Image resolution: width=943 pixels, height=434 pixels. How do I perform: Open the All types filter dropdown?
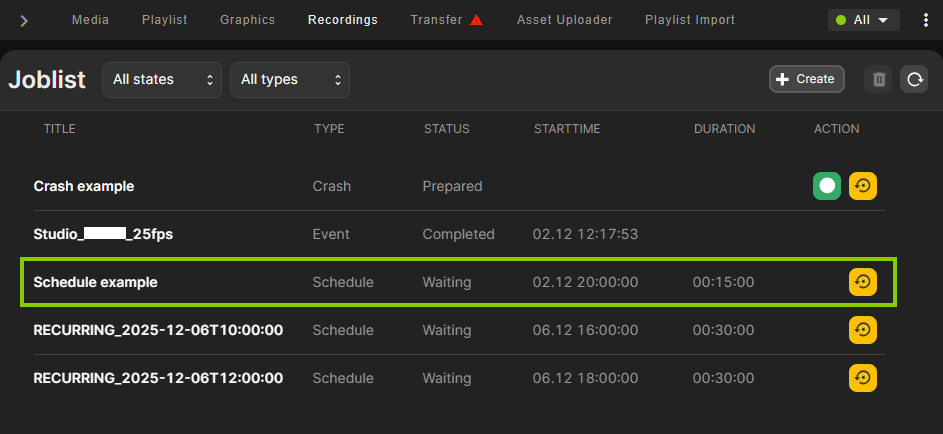pyautogui.click(x=290, y=79)
